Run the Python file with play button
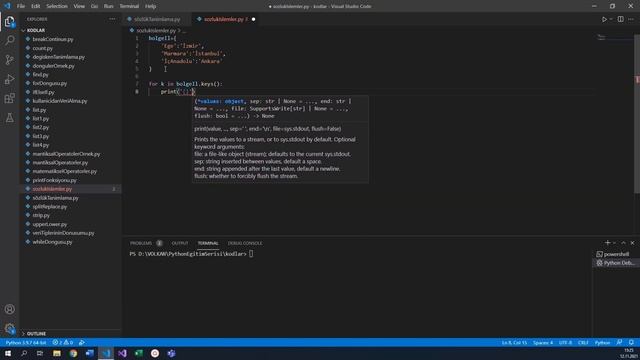The image size is (640, 360). [x=604, y=19]
